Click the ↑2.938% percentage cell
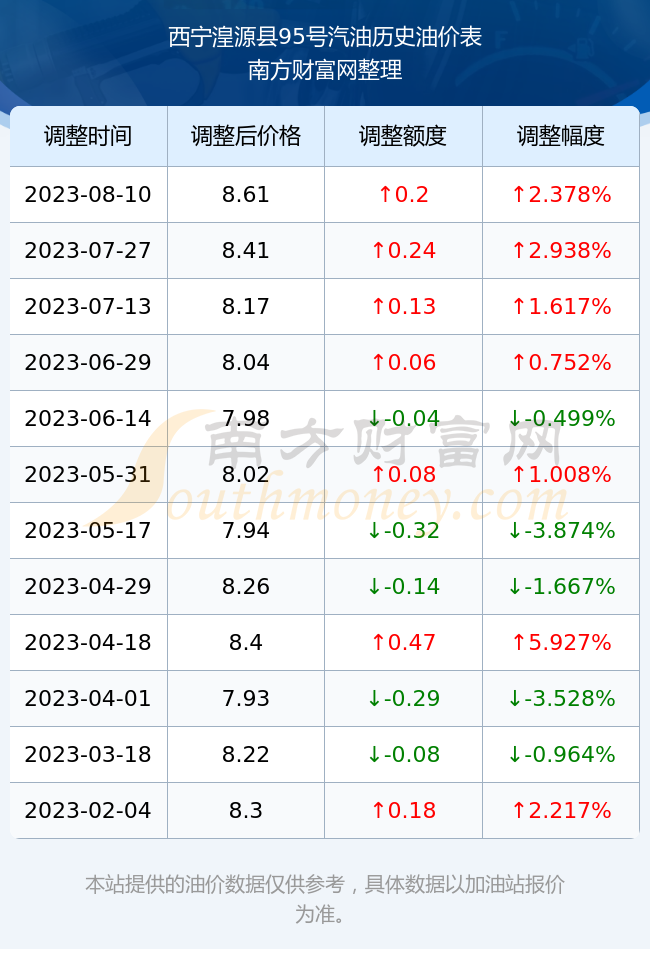650x980 pixels. 561,251
